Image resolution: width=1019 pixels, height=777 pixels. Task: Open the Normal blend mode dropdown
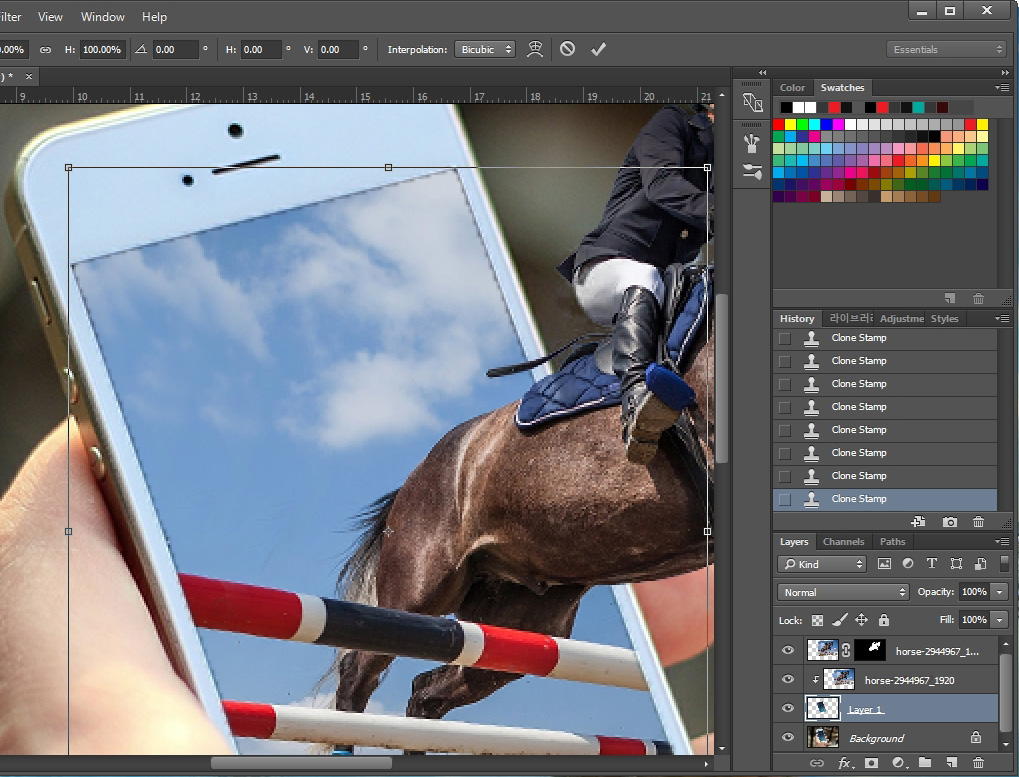(x=842, y=591)
